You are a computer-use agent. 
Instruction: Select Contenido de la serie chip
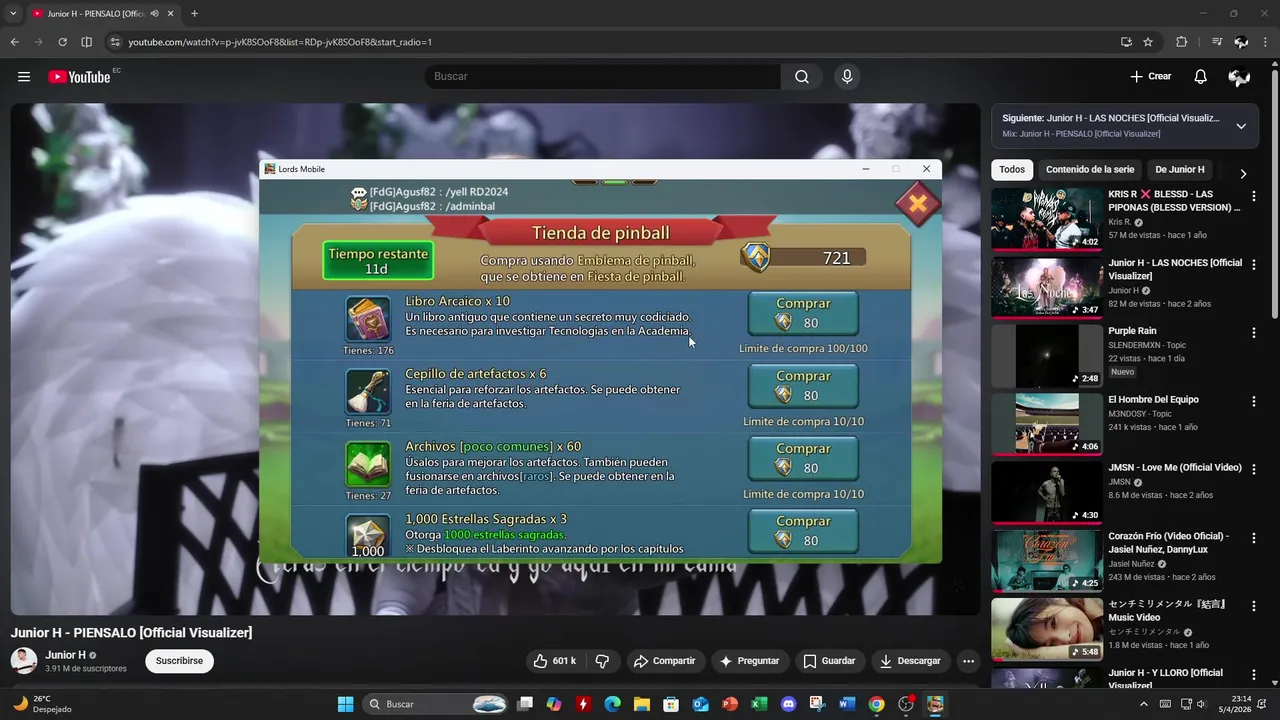click(1090, 170)
